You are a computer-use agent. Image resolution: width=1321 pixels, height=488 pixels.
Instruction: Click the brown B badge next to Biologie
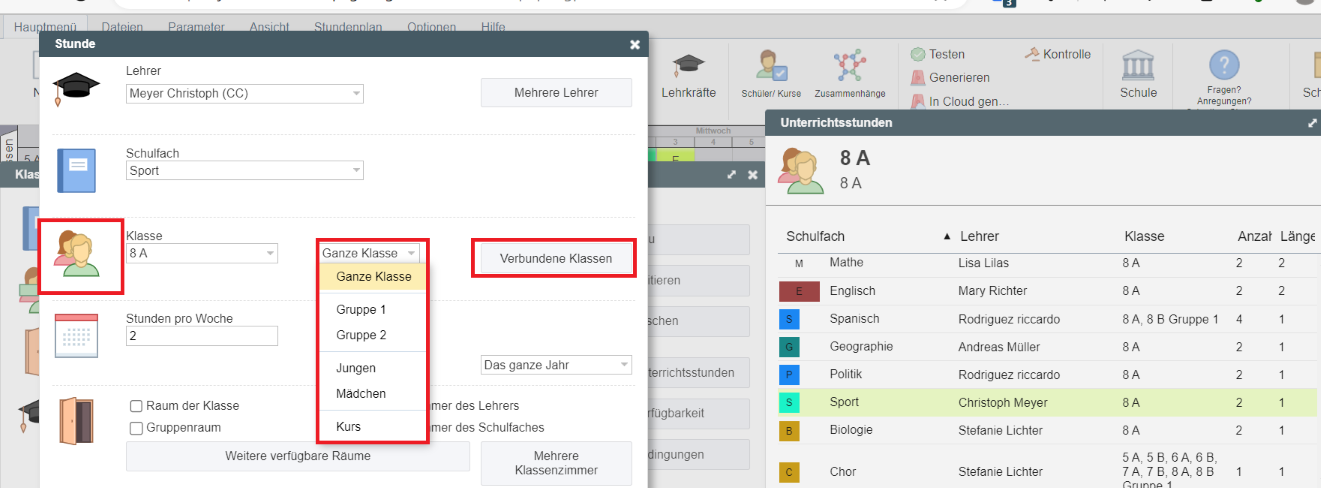[790, 430]
